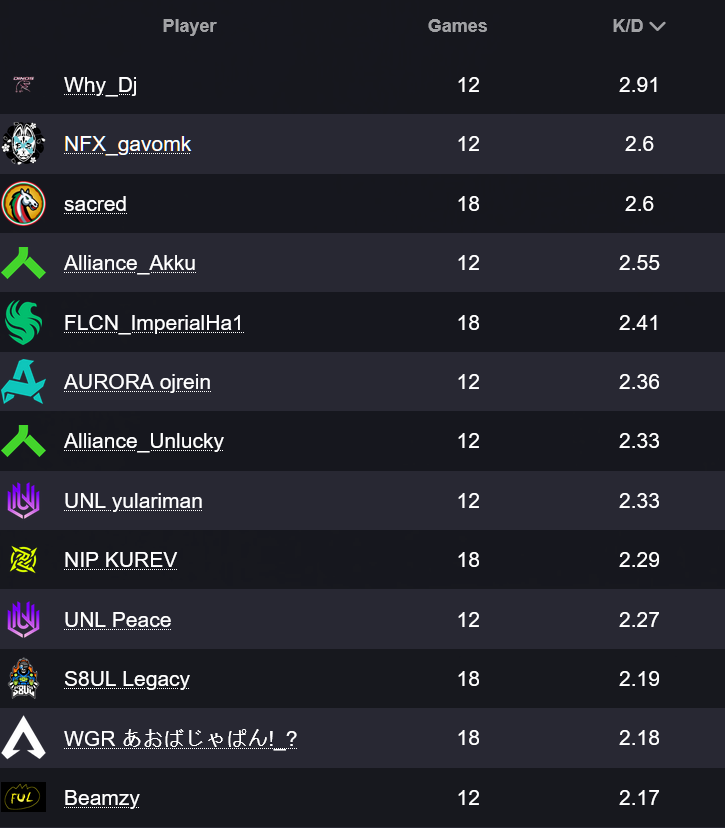Screen dimensions: 725x828
Task: Open the Alliance_Unlucky player link
Action: [x=143, y=441]
